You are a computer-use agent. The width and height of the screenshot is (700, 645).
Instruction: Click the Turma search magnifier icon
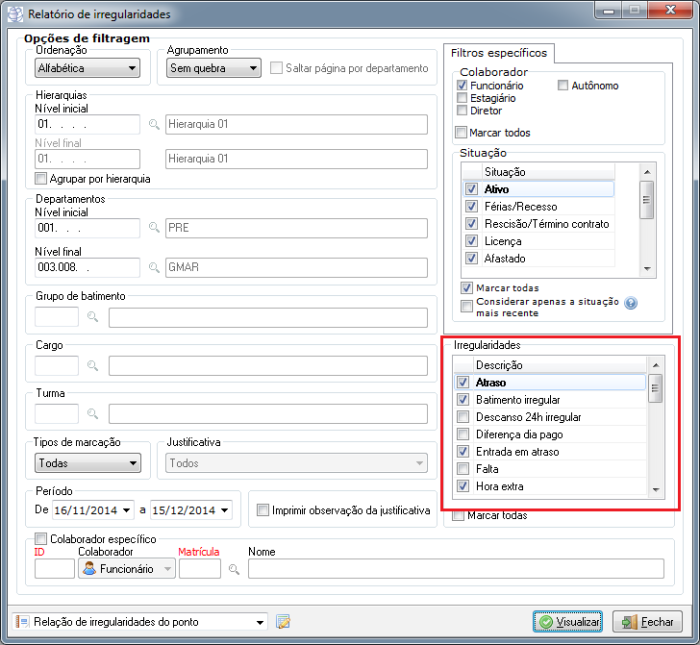coord(92,413)
